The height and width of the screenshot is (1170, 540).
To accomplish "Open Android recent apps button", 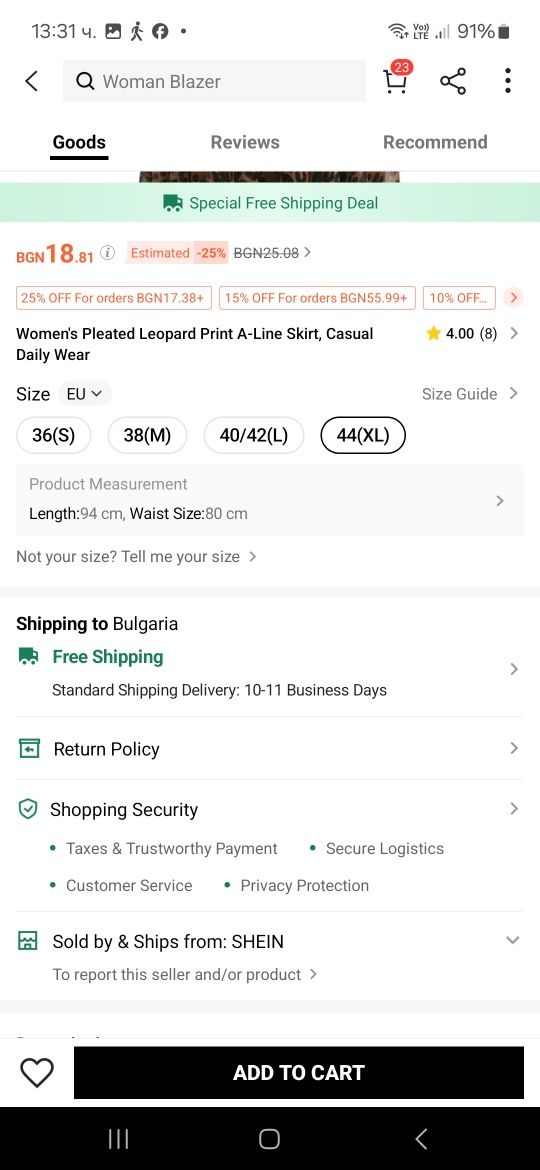I will [119, 1139].
